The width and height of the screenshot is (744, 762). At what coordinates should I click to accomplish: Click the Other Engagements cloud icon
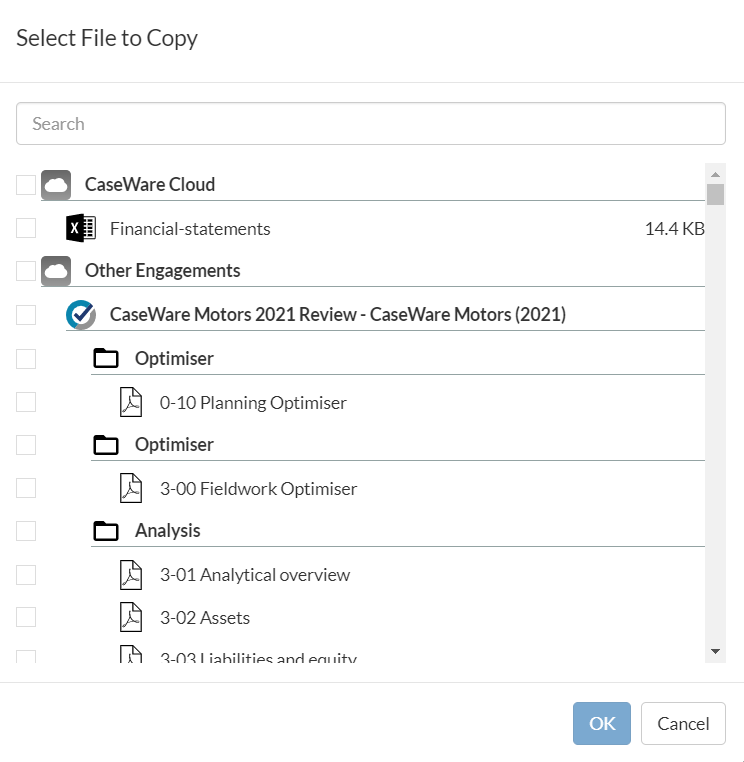(56, 271)
